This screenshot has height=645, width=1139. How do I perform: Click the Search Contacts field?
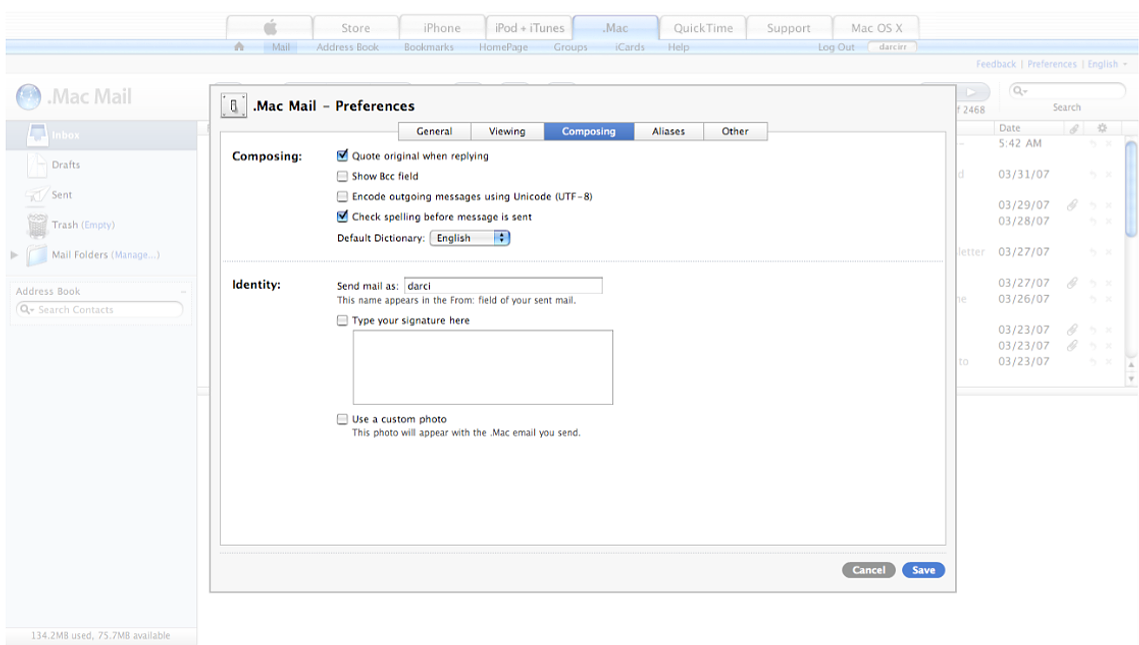100,309
